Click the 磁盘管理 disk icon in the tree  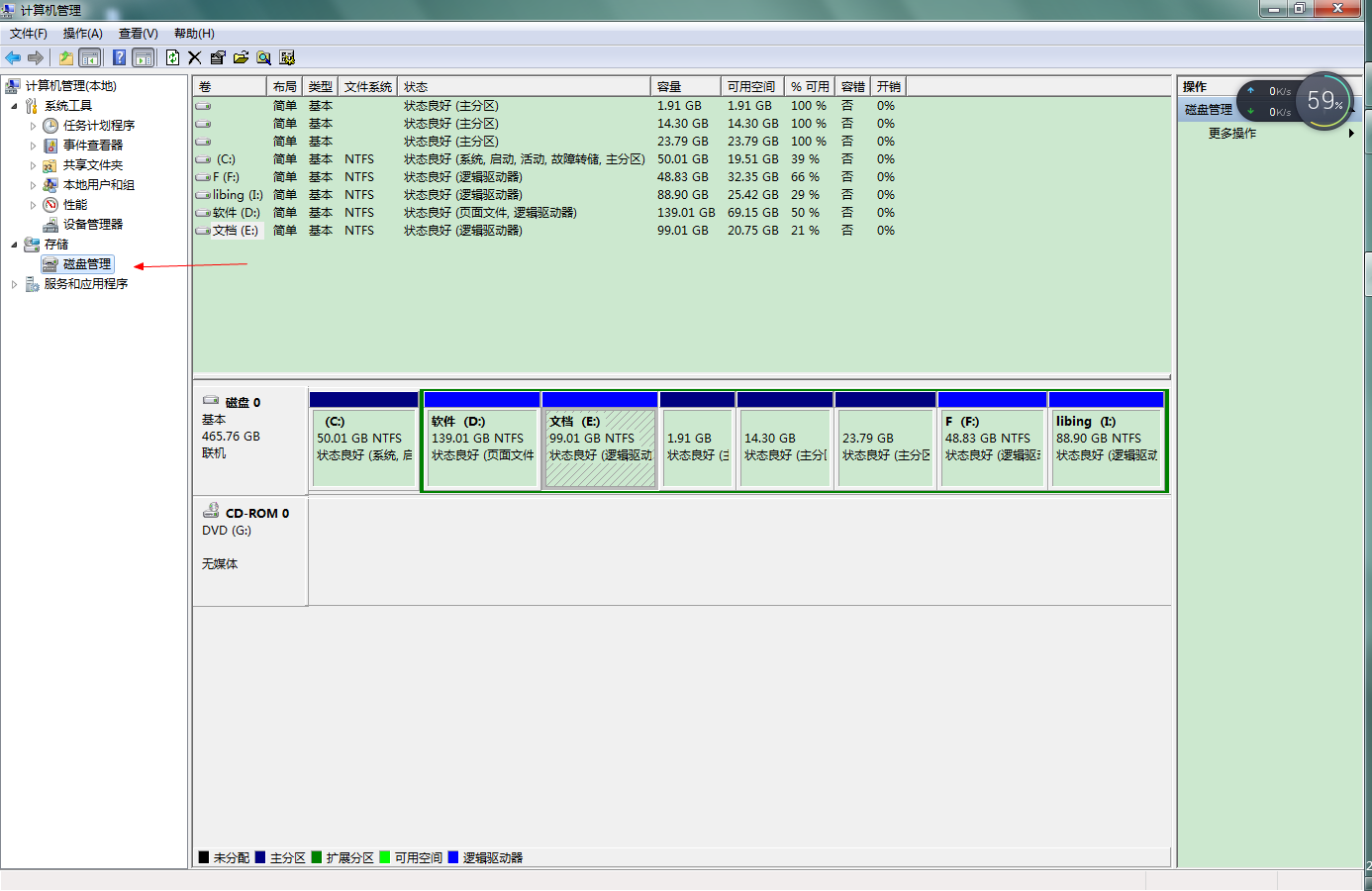coord(50,264)
